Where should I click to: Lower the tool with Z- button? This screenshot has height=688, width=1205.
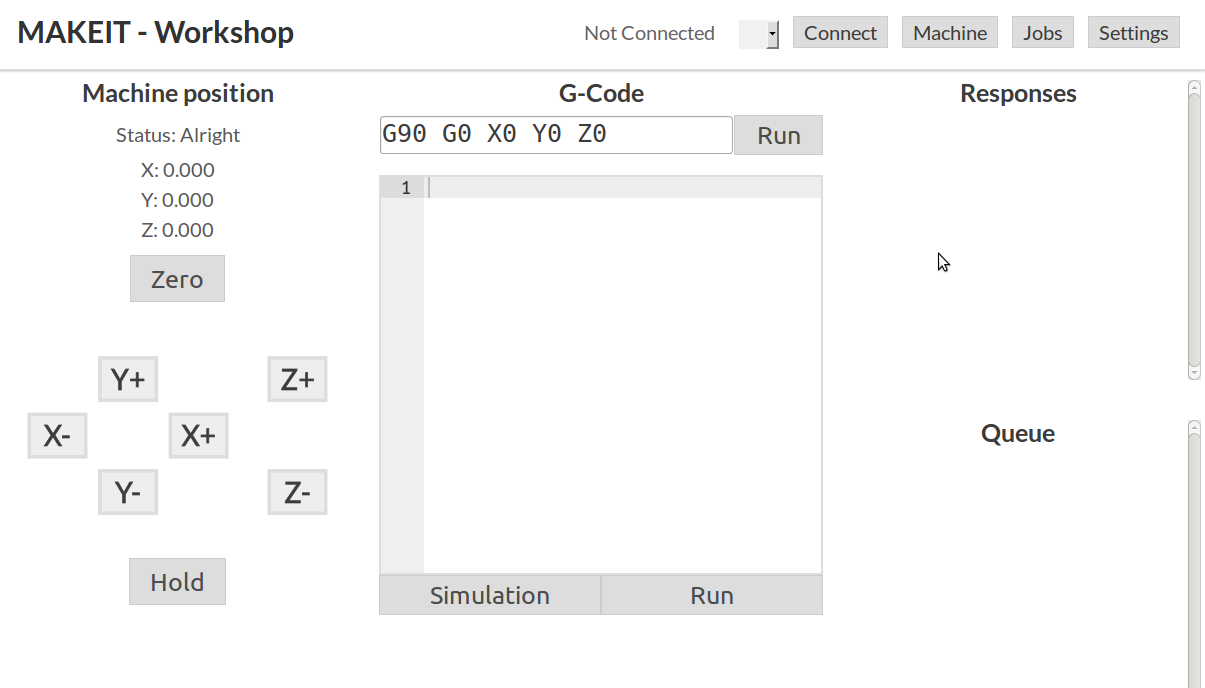point(297,493)
